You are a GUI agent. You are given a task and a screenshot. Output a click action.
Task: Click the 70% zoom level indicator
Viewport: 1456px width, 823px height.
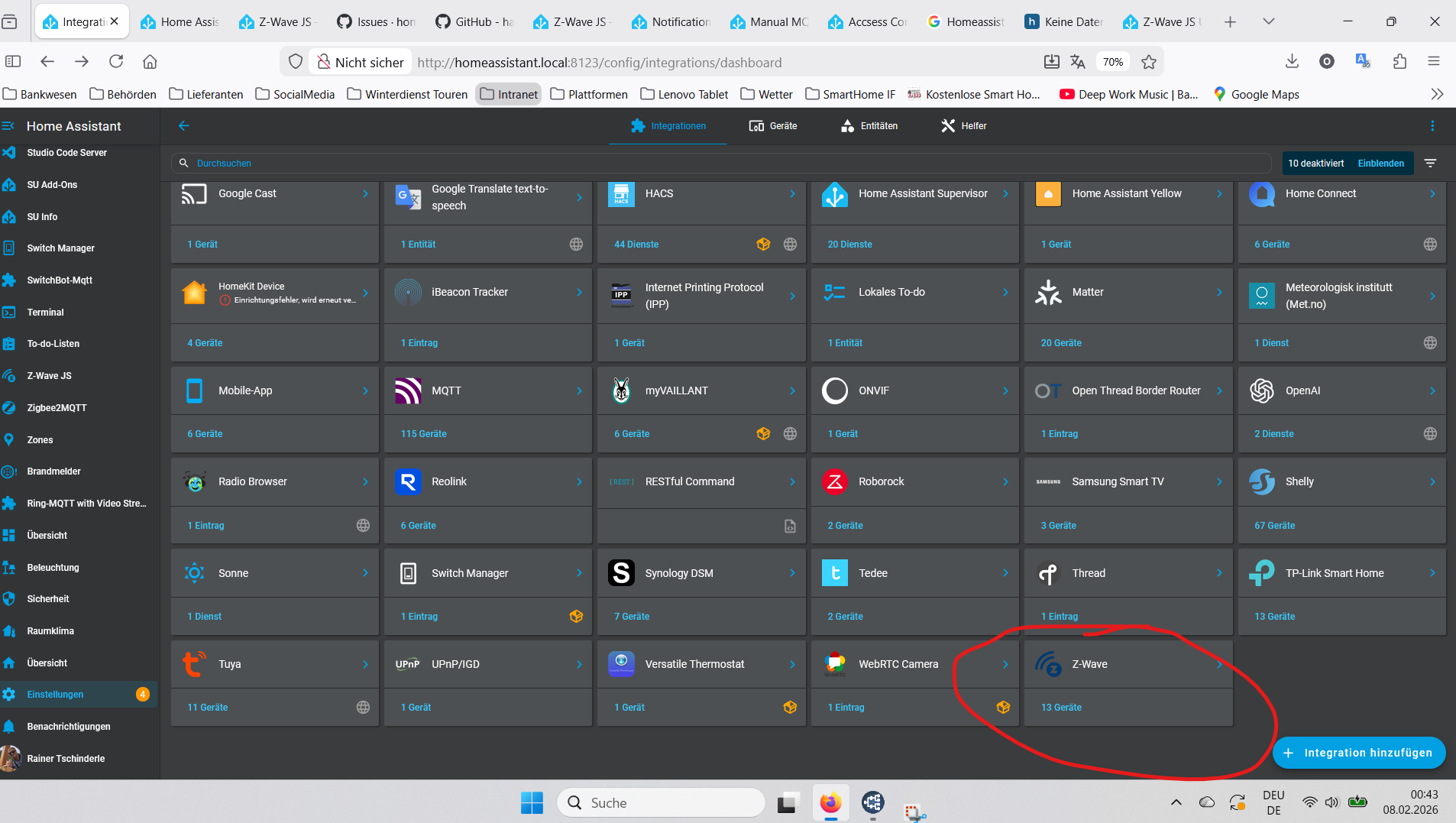click(1113, 62)
